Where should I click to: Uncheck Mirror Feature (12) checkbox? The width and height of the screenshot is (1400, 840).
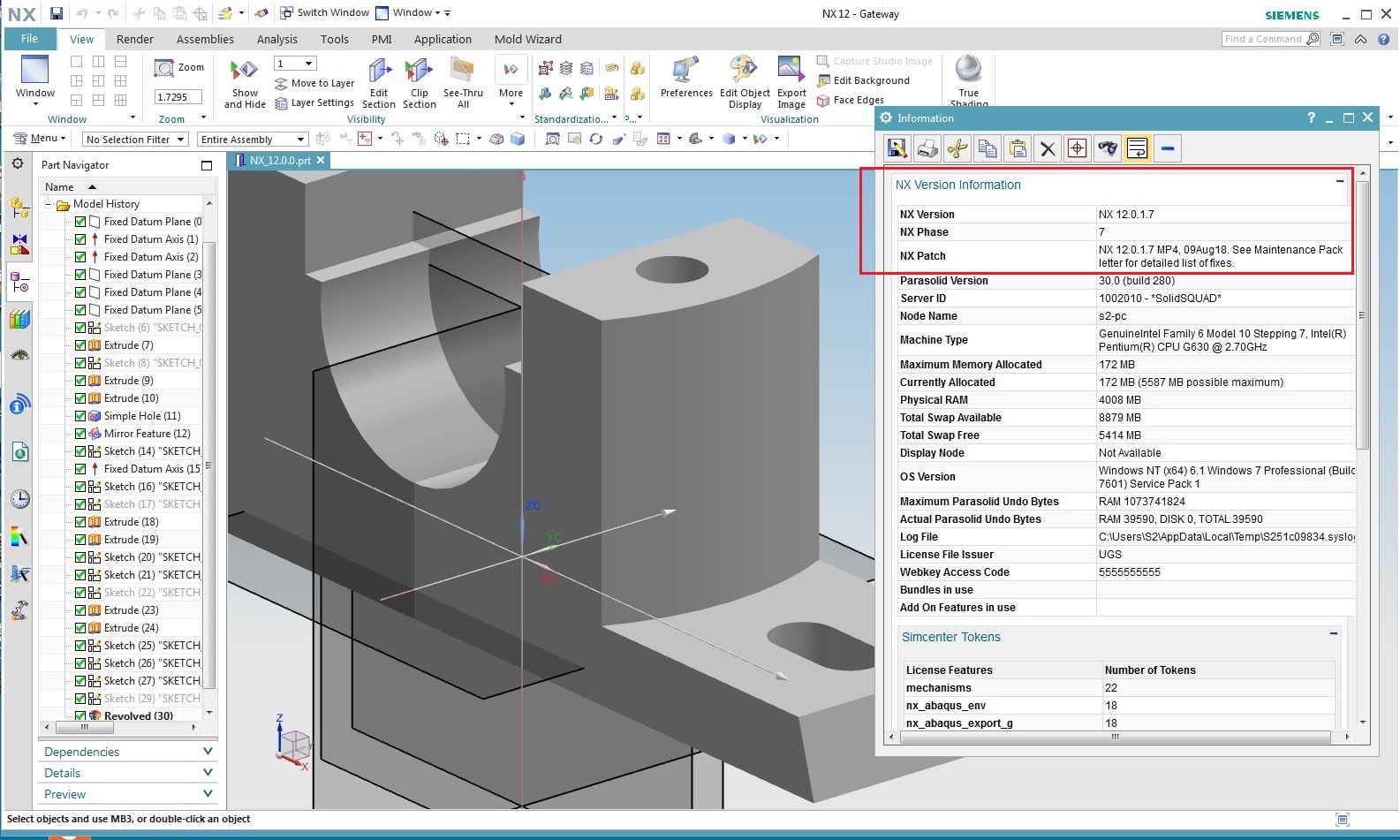coord(80,434)
